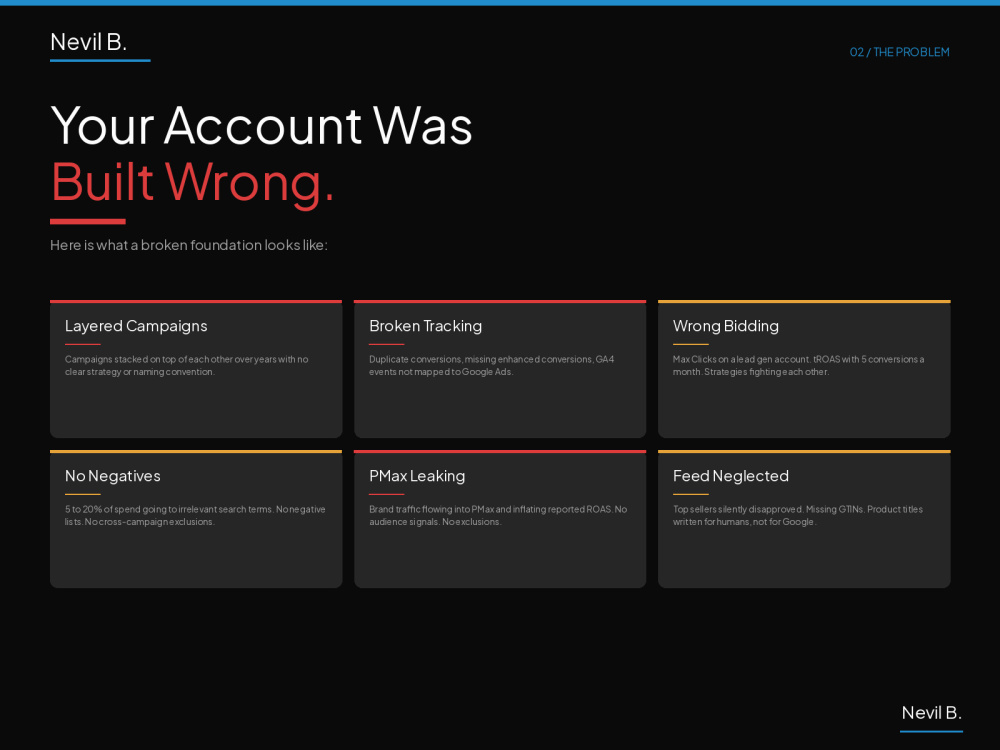The width and height of the screenshot is (1000, 750).
Task: Select the 'PMax Leaking' card title
Action: click(417, 476)
